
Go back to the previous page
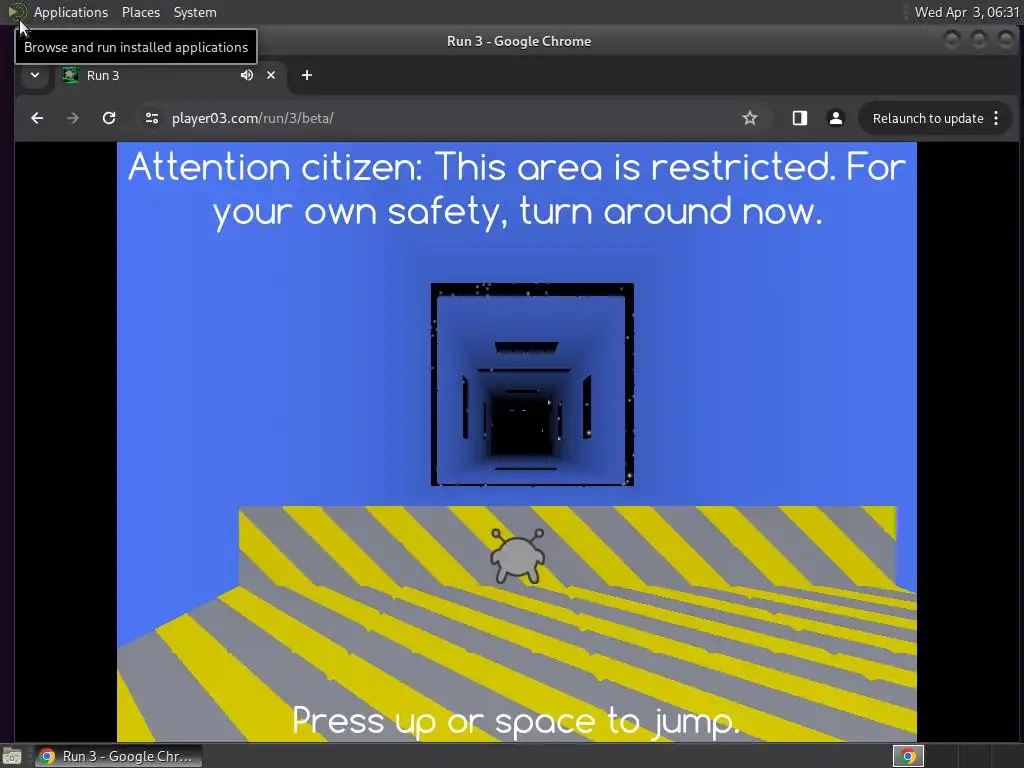[x=37, y=118]
